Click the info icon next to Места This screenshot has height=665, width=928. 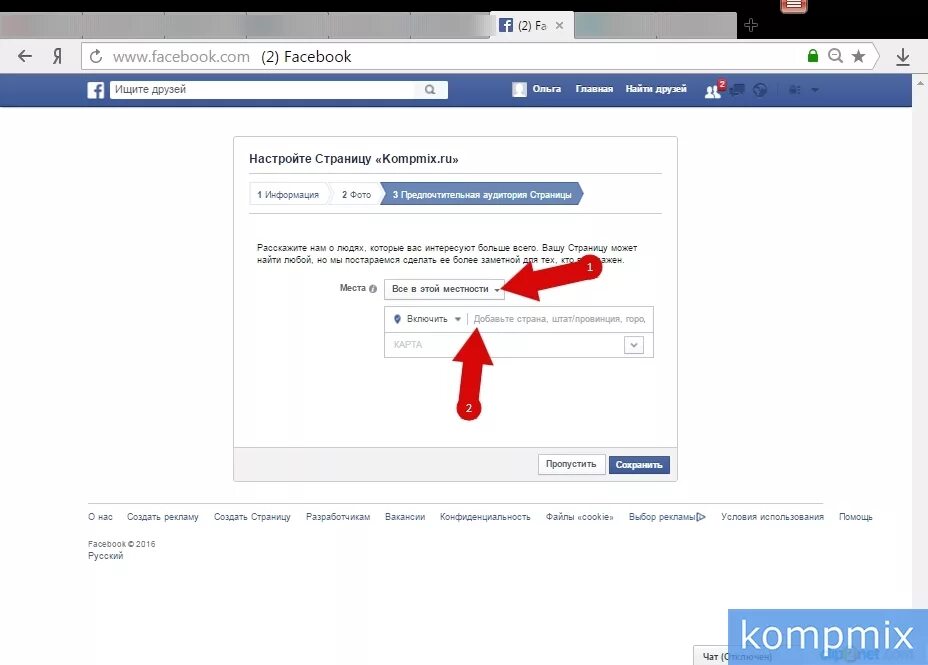pos(373,289)
